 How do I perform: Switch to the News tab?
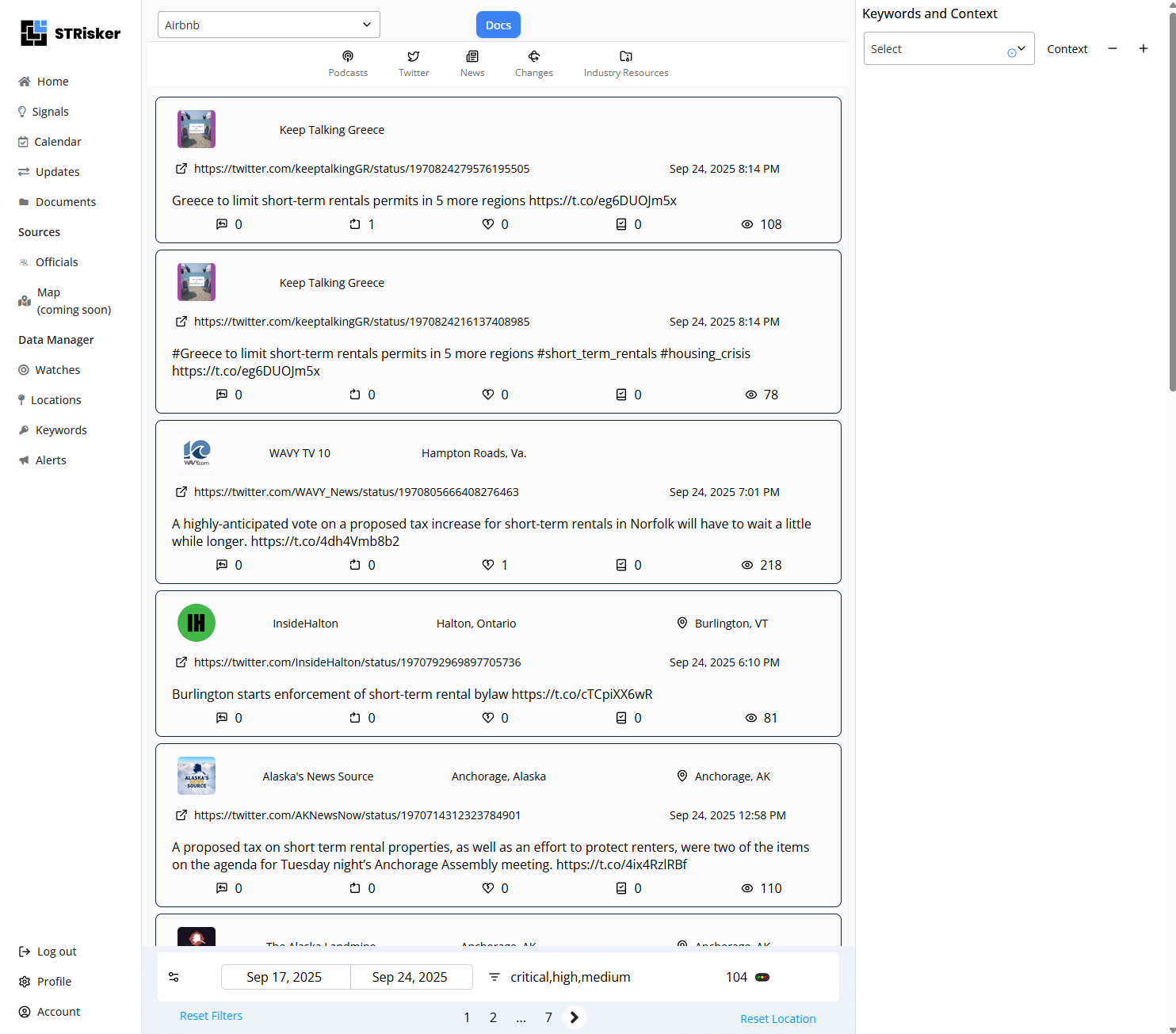coord(472,63)
